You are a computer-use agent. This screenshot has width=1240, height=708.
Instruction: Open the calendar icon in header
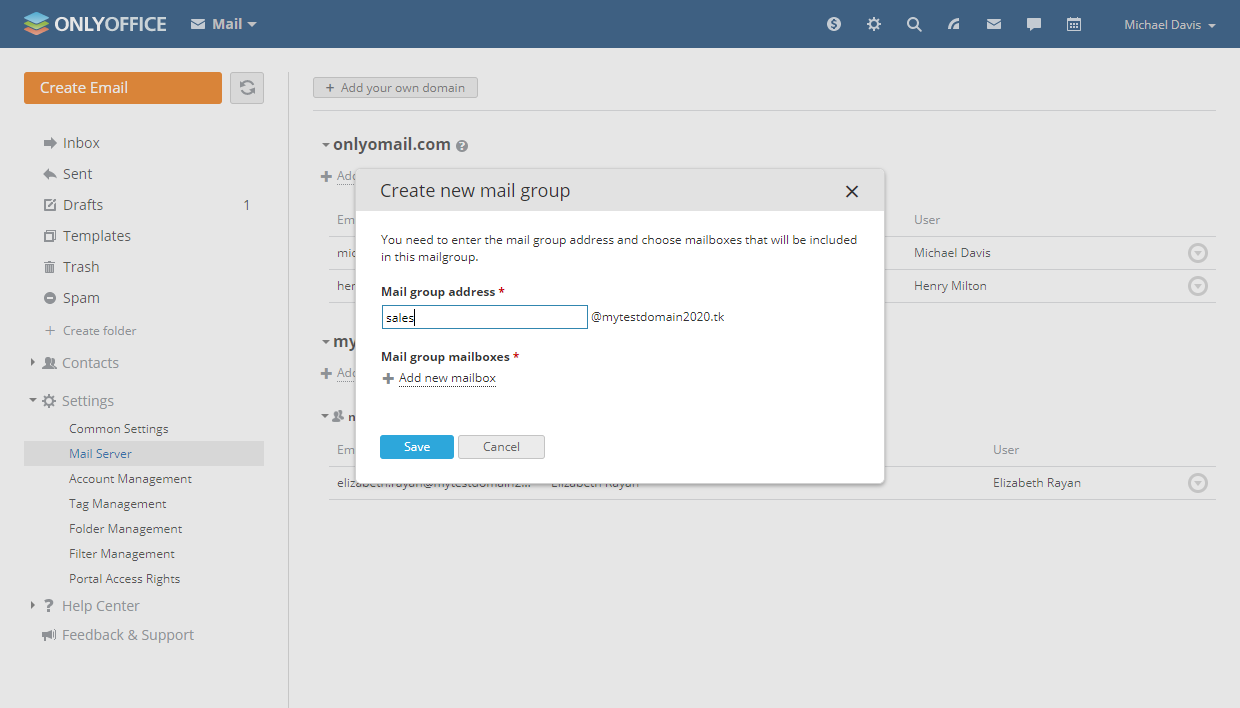1074,24
